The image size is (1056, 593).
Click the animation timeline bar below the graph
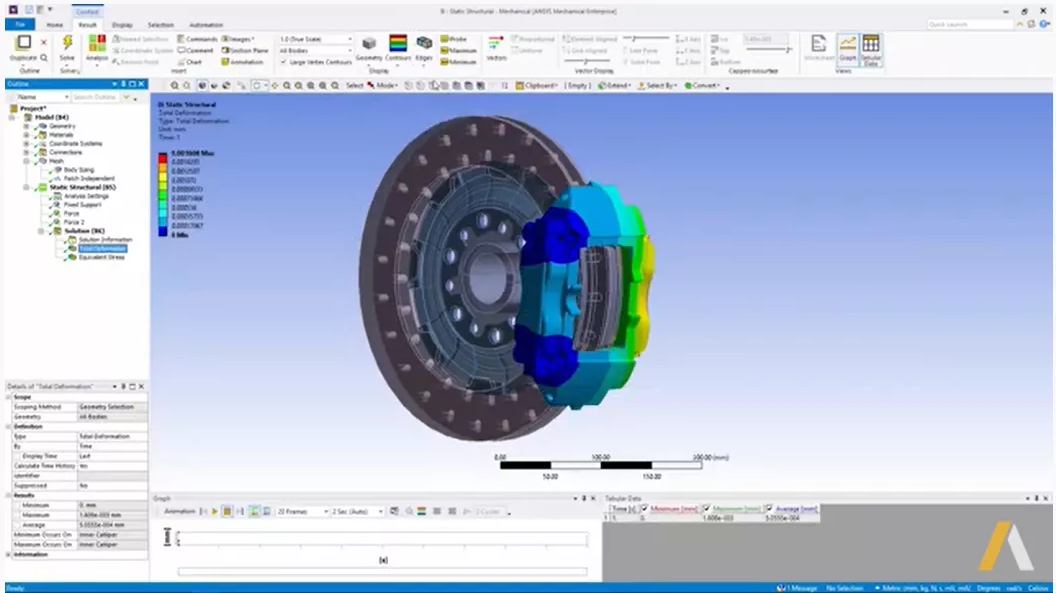point(383,571)
